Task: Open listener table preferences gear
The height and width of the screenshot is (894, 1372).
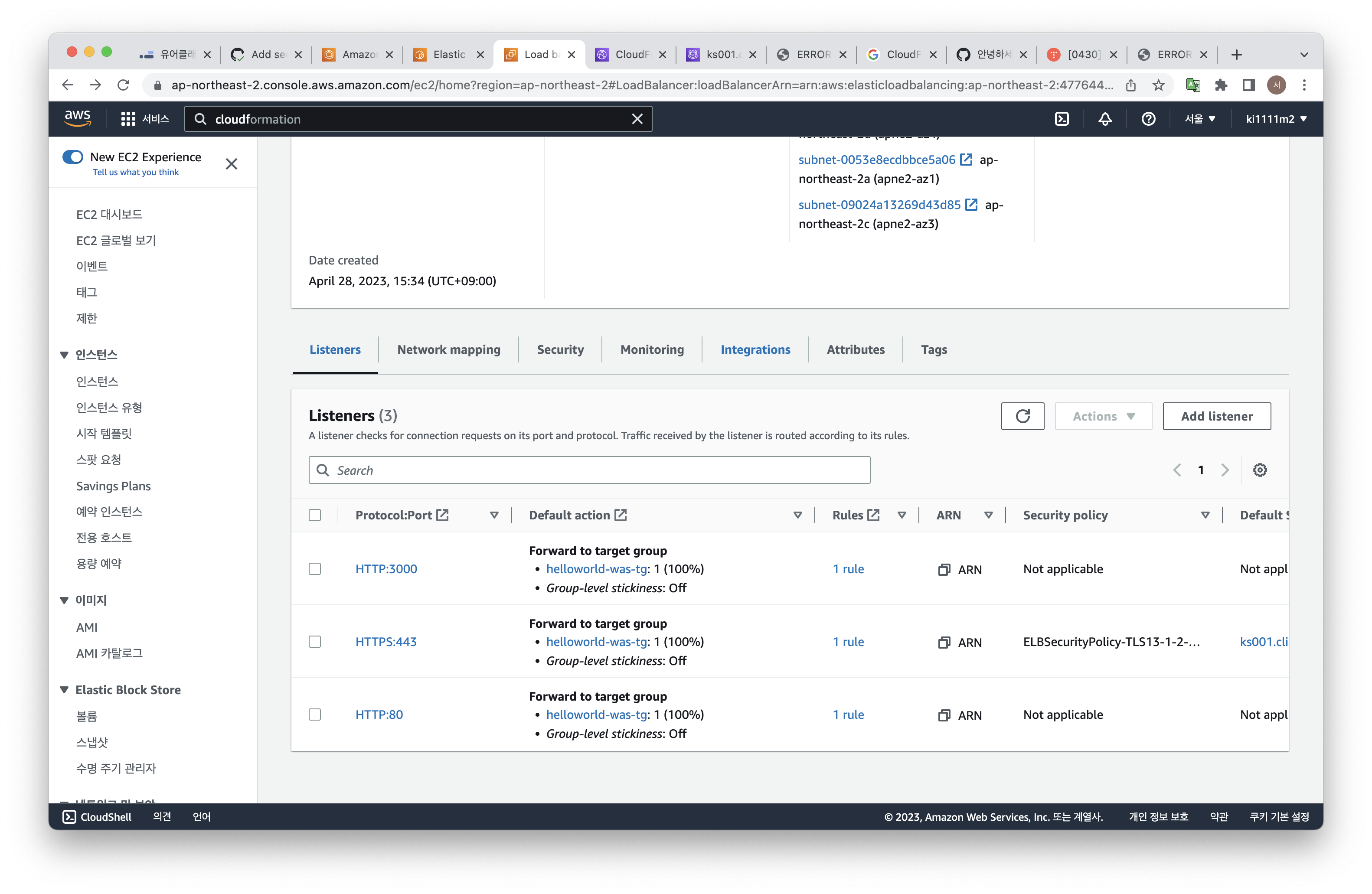Action: click(1260, 470)
